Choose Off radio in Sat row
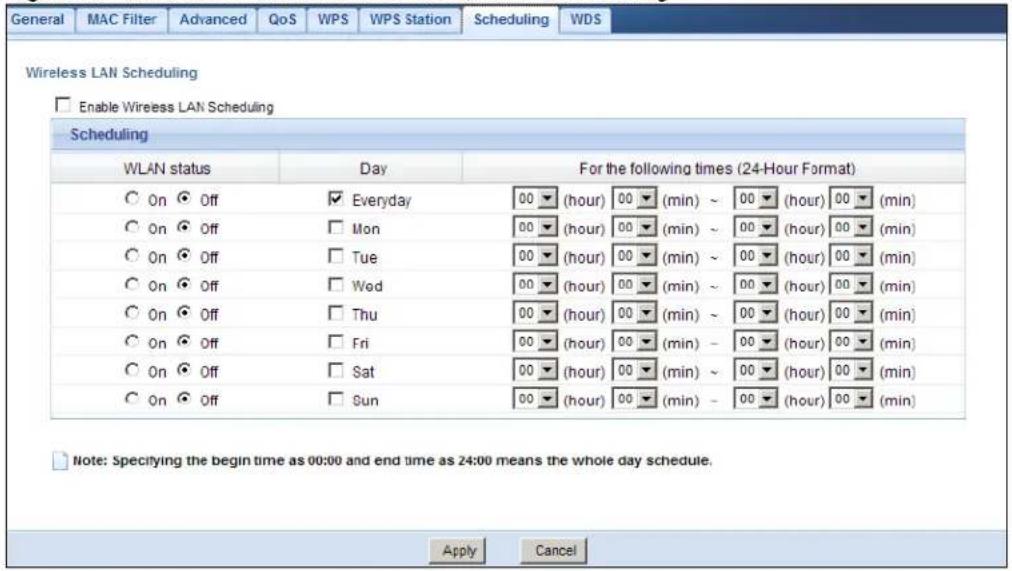Viewport: 1012px width, 571px height. (x=185, y=370)
